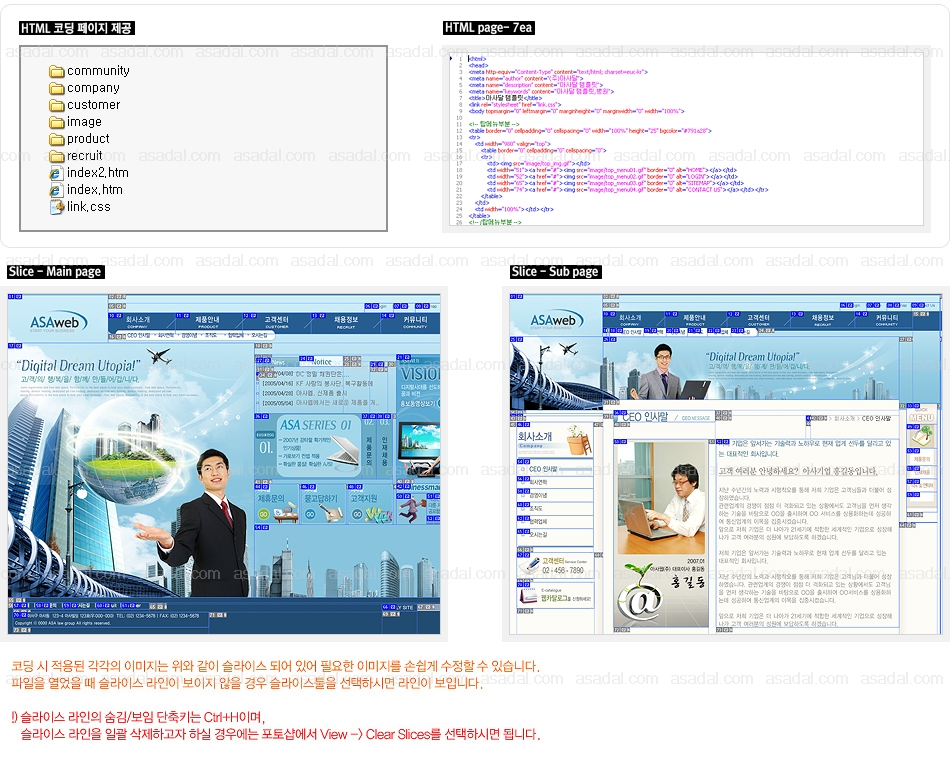Open the community folder icon
Screen dimensions: 950x760
57,72
